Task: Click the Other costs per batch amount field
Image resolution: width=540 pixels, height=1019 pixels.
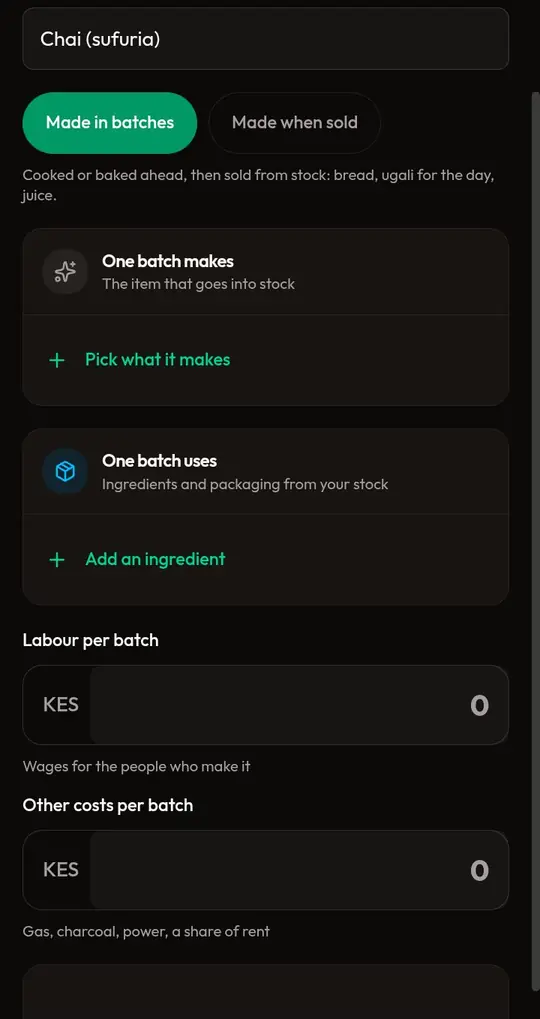Action: coord(299,870)
